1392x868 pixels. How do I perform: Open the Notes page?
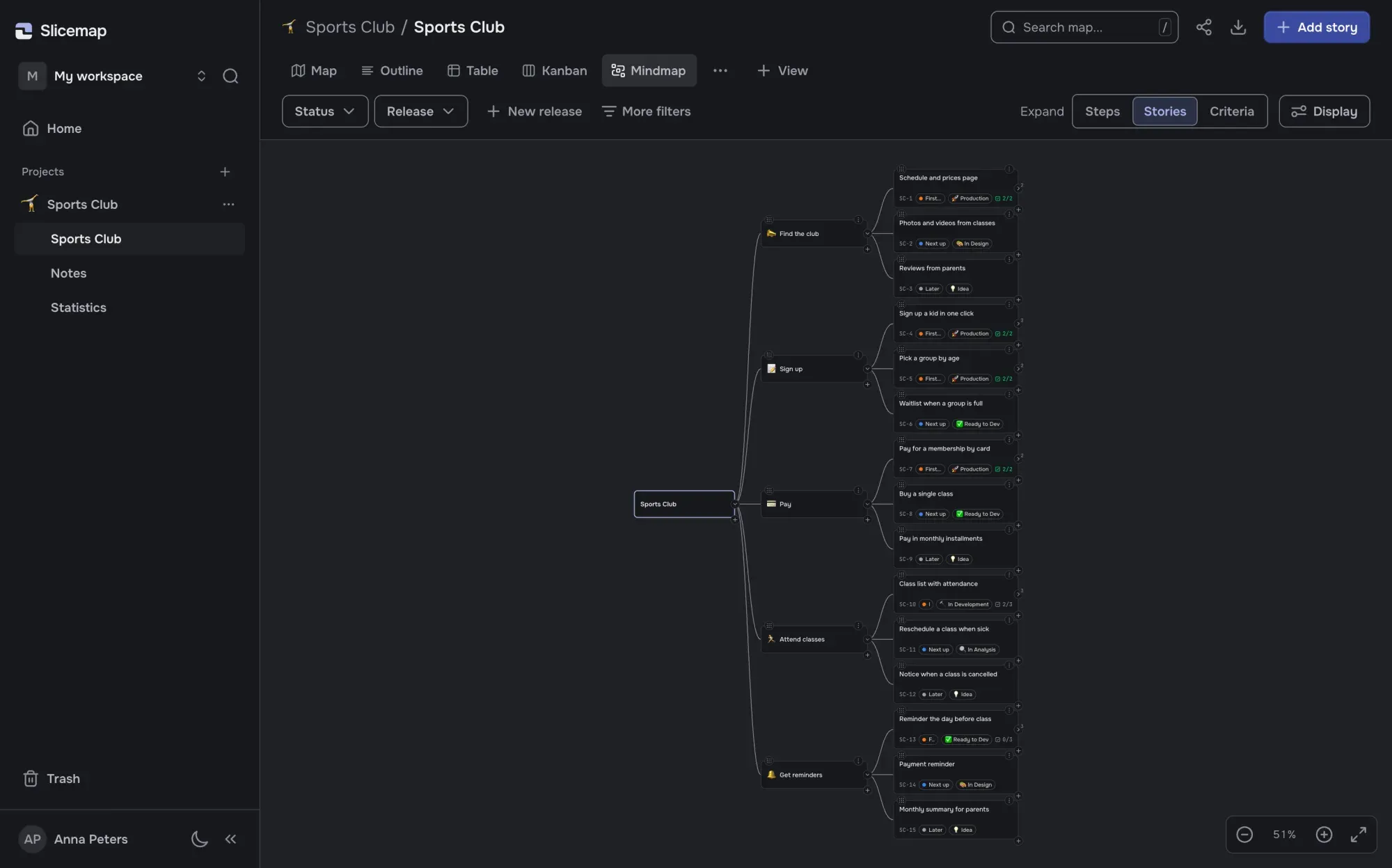point(129,274)
